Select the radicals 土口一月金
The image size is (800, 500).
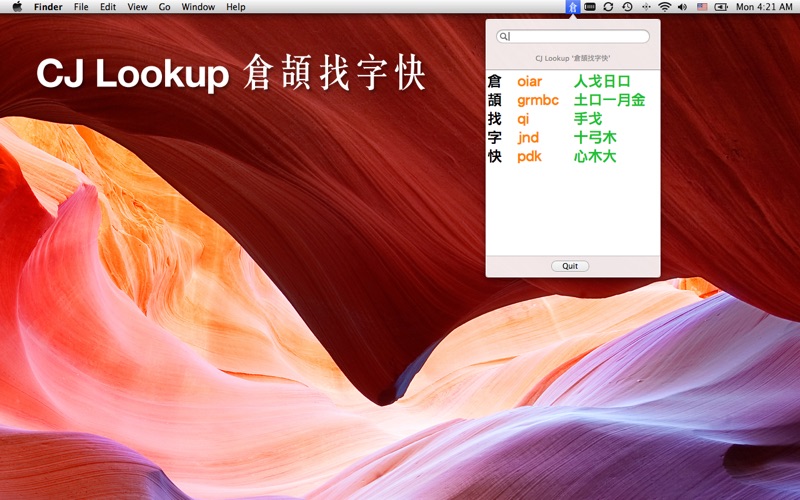610,100
